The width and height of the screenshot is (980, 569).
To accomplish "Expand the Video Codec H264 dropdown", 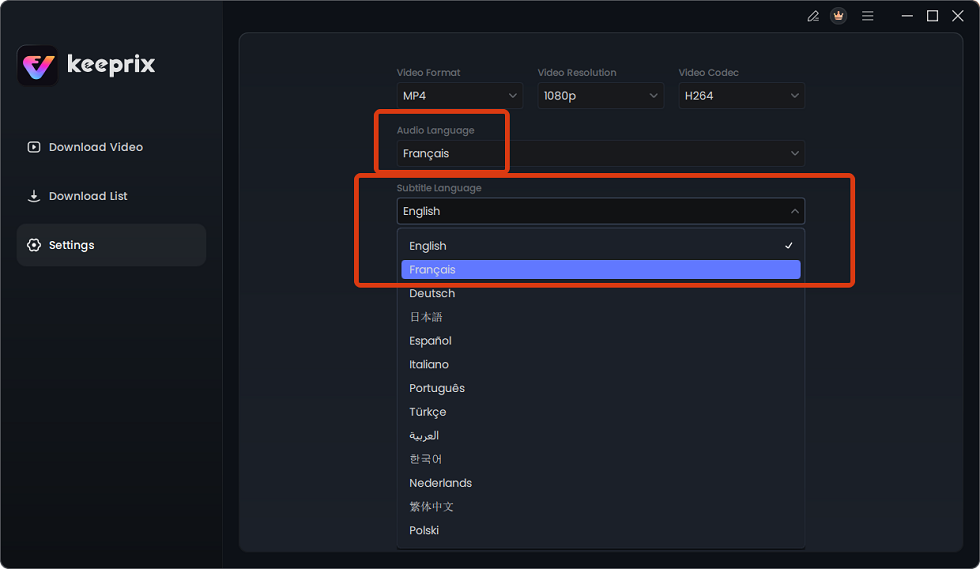I will [x=741, y=96].
